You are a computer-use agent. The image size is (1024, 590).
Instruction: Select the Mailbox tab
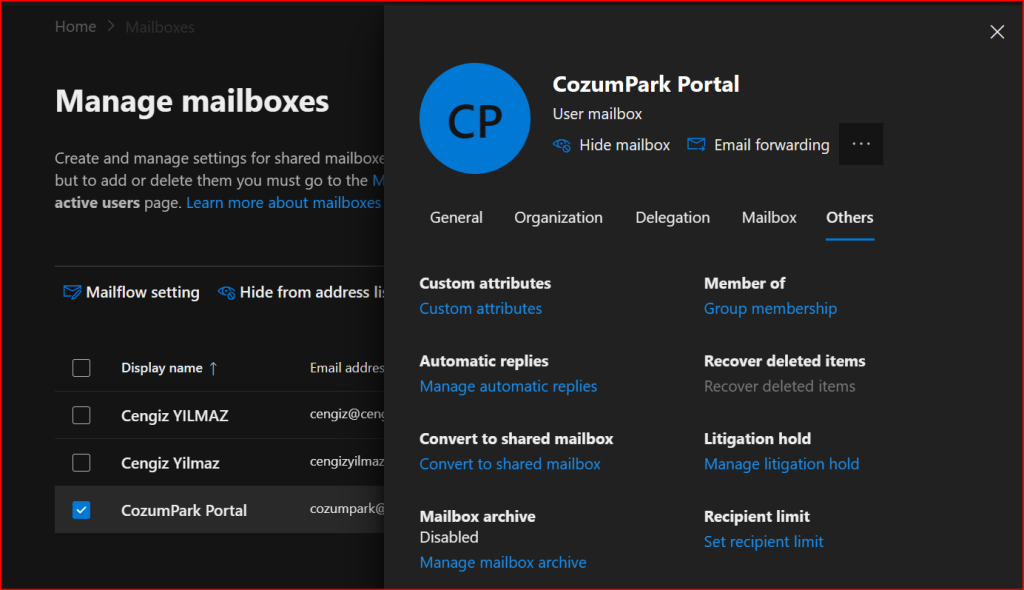(x=769, y=217)
